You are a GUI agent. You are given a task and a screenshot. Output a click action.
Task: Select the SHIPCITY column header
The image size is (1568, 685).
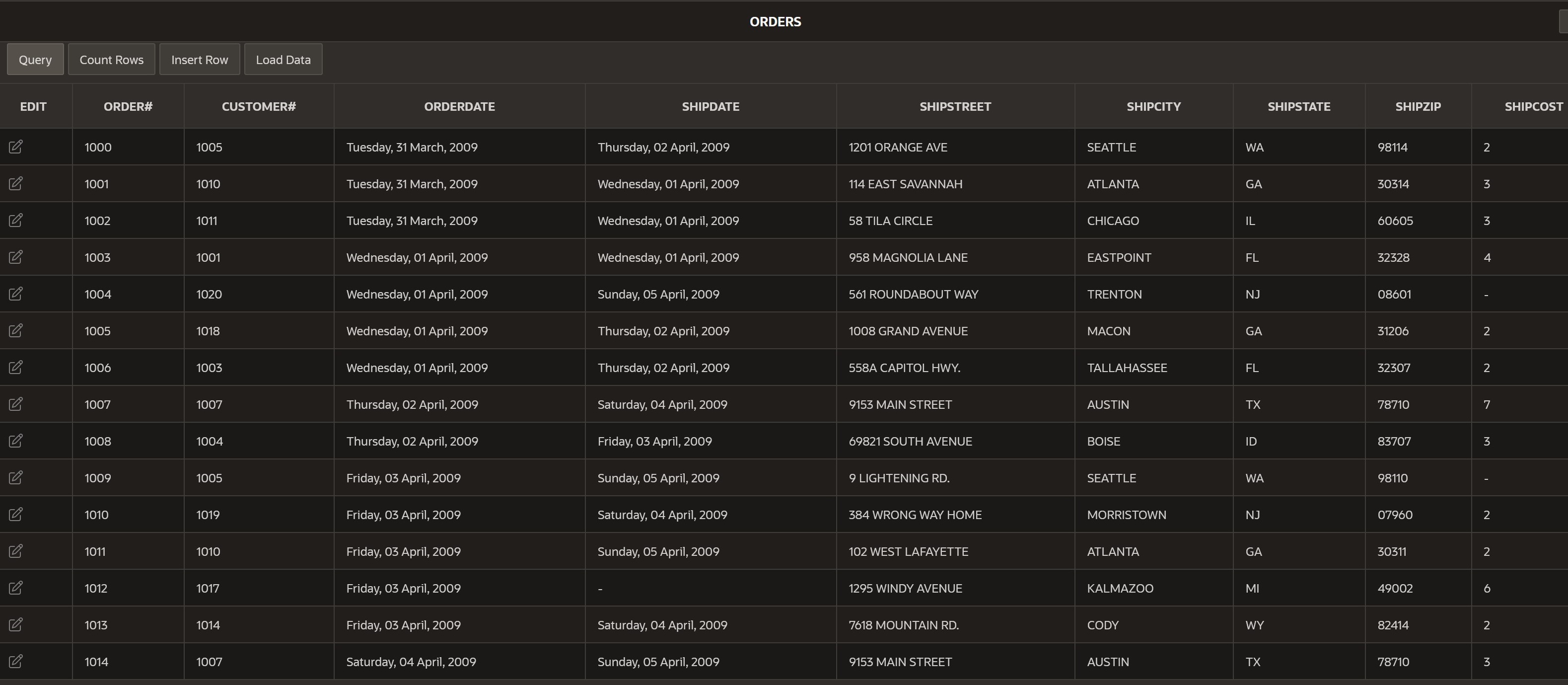pyautogui.click(x=1154, y=106)
